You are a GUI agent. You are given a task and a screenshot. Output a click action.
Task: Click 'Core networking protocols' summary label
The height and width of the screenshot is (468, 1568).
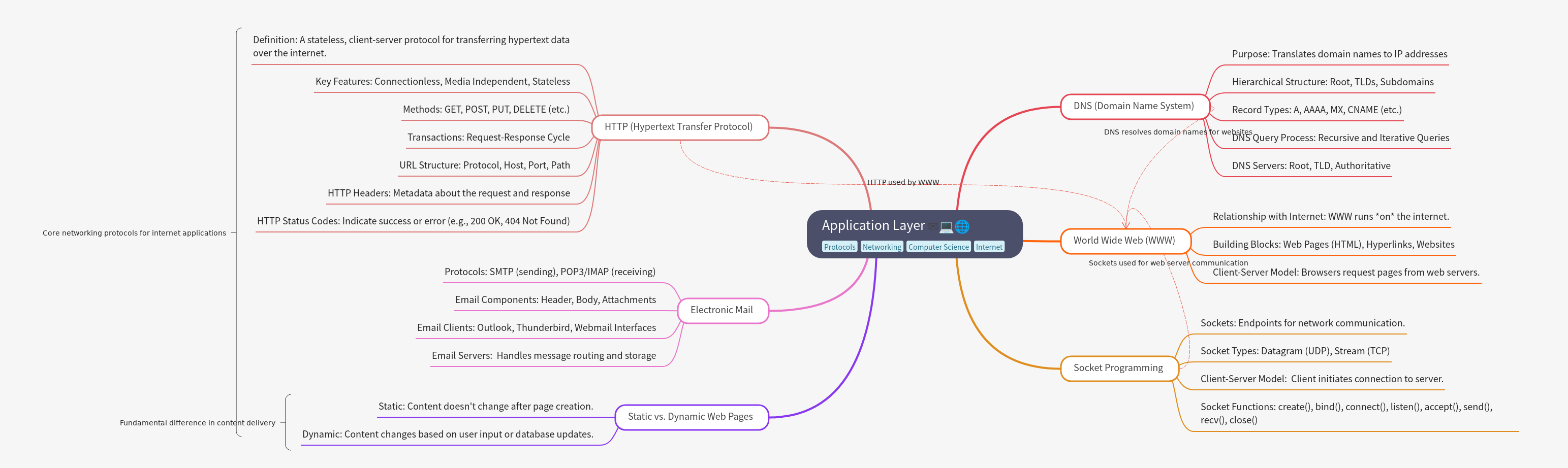(x=134, y=233)
